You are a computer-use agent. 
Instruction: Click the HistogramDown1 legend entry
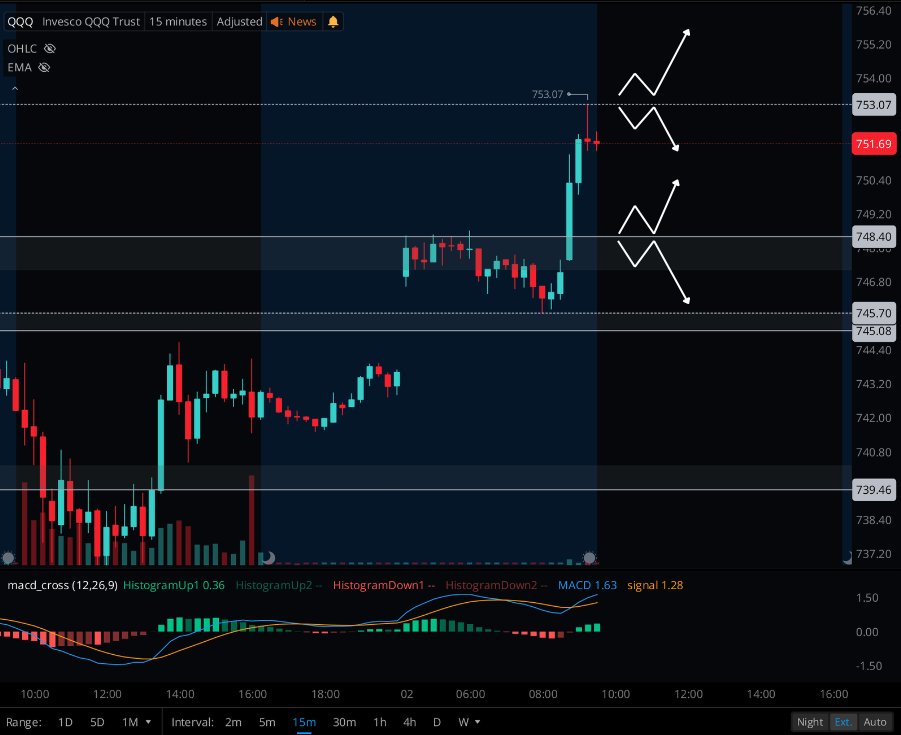point(383,585)
